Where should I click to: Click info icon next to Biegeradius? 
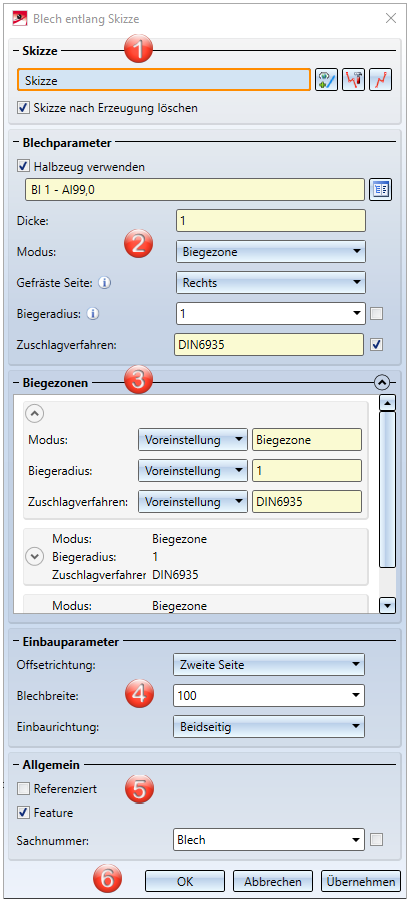[94, 314]
